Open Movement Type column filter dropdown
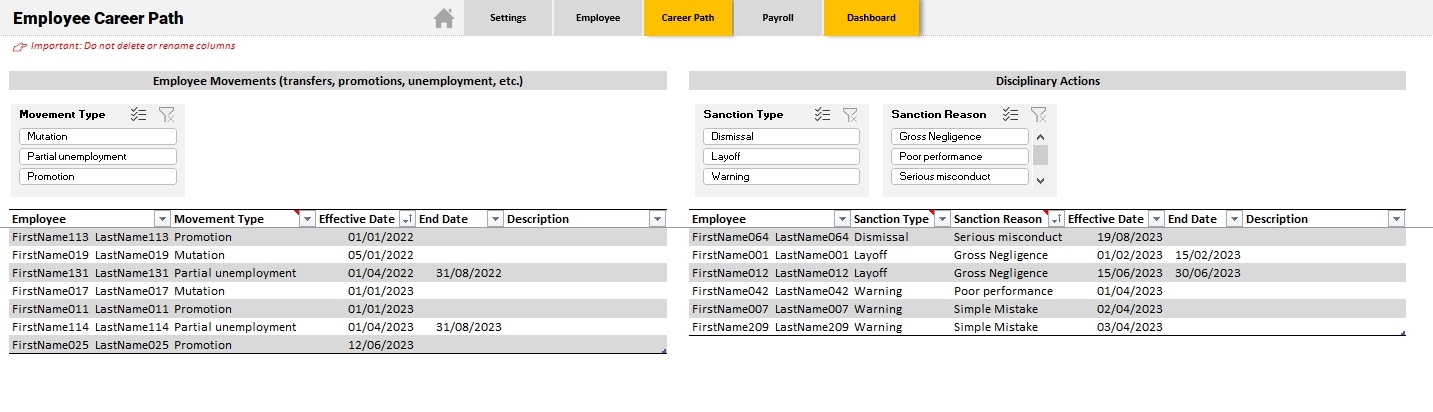This screenshot has height=412, width=1433. tap(308, 219)
